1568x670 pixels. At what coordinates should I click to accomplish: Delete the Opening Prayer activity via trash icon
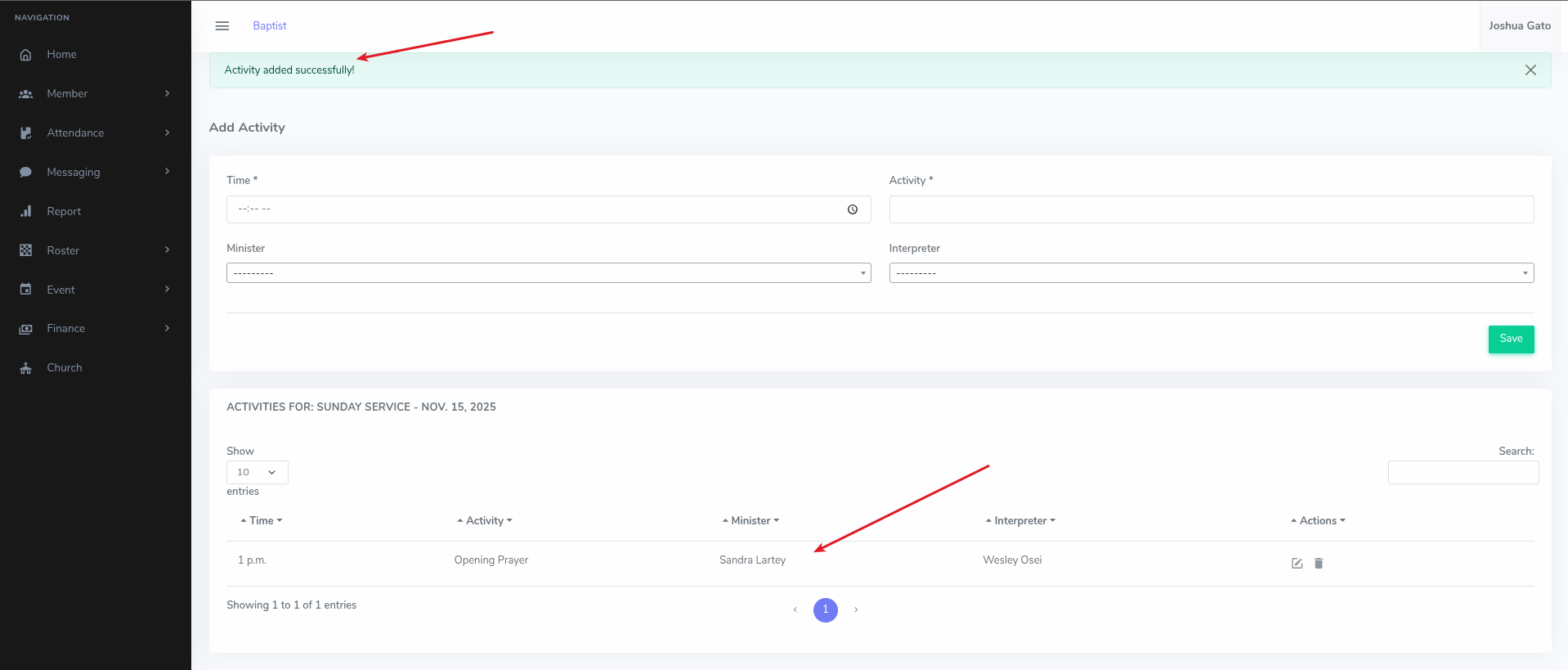[1319, 563]
